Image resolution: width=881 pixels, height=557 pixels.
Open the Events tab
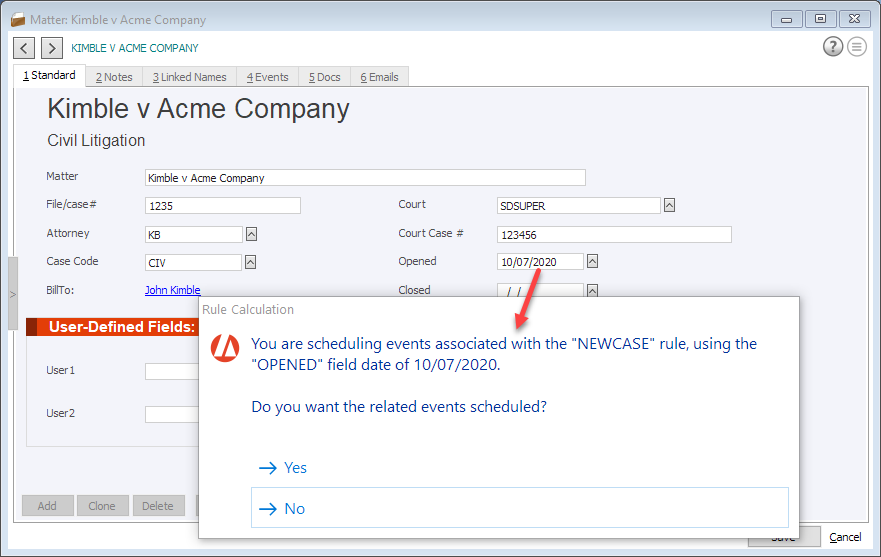[x=267, y=77]
